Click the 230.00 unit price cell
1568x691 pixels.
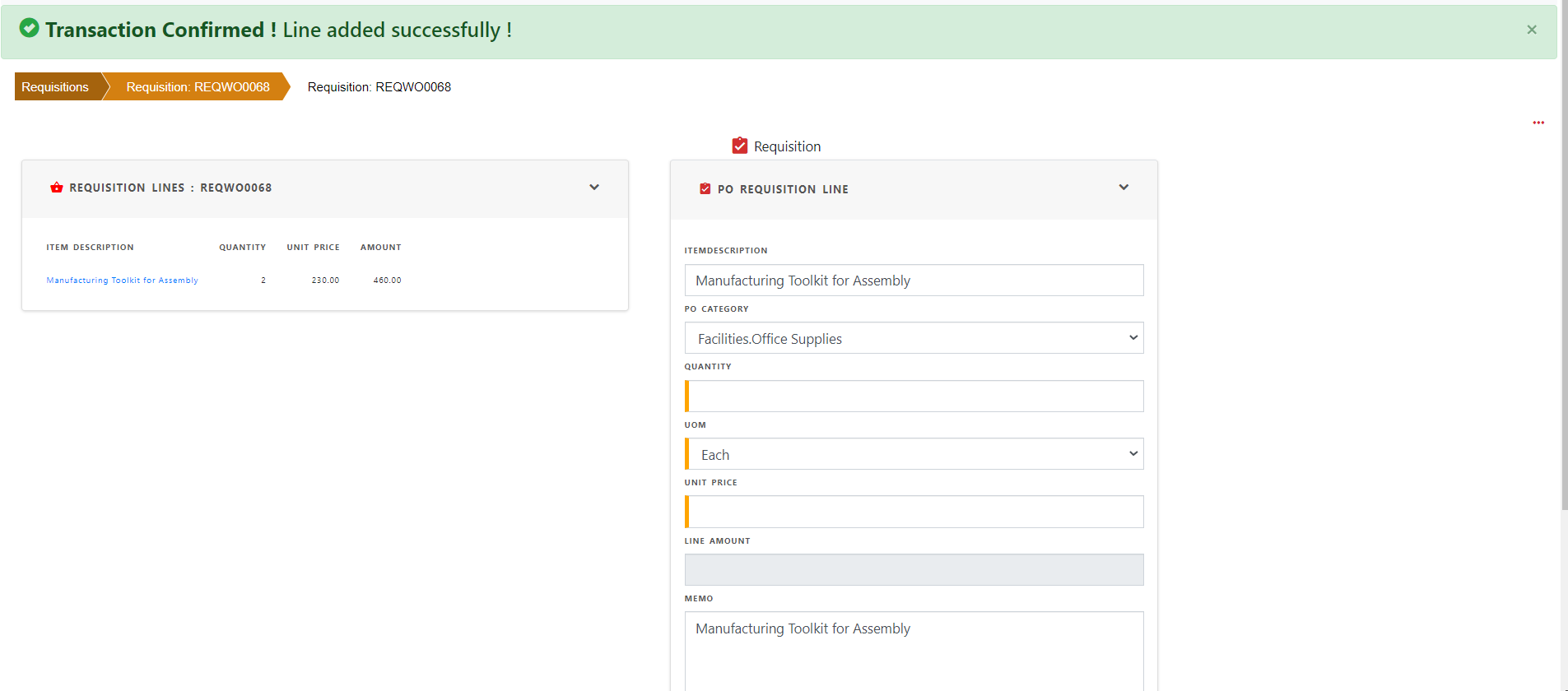(x=325, y=281)
